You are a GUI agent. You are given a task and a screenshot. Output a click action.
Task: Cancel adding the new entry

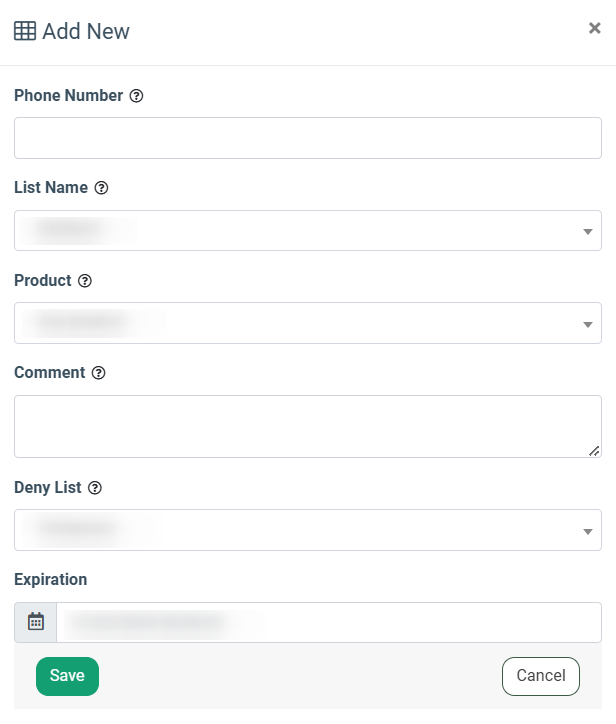541,676
